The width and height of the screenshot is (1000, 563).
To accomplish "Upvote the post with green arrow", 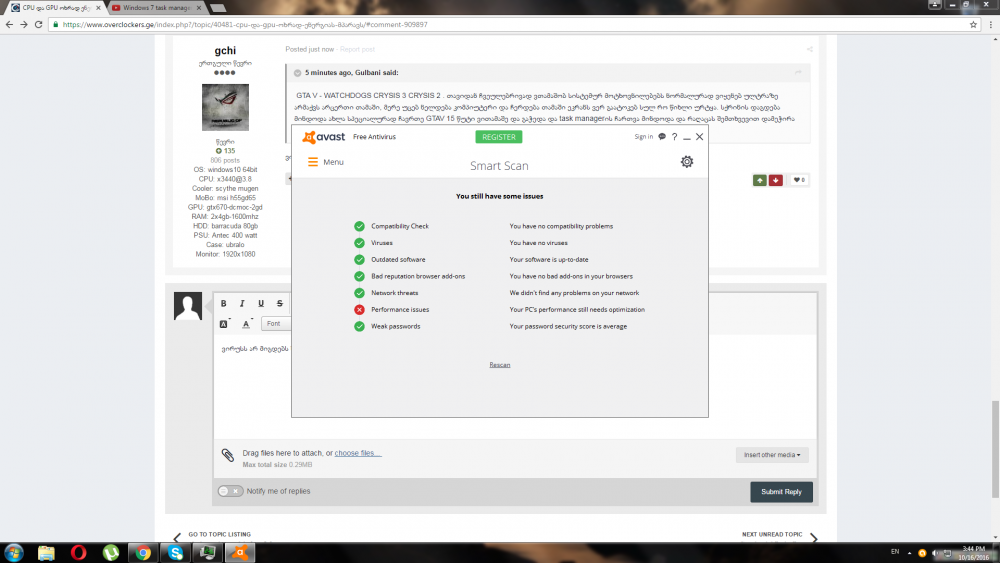I will 760,180.
